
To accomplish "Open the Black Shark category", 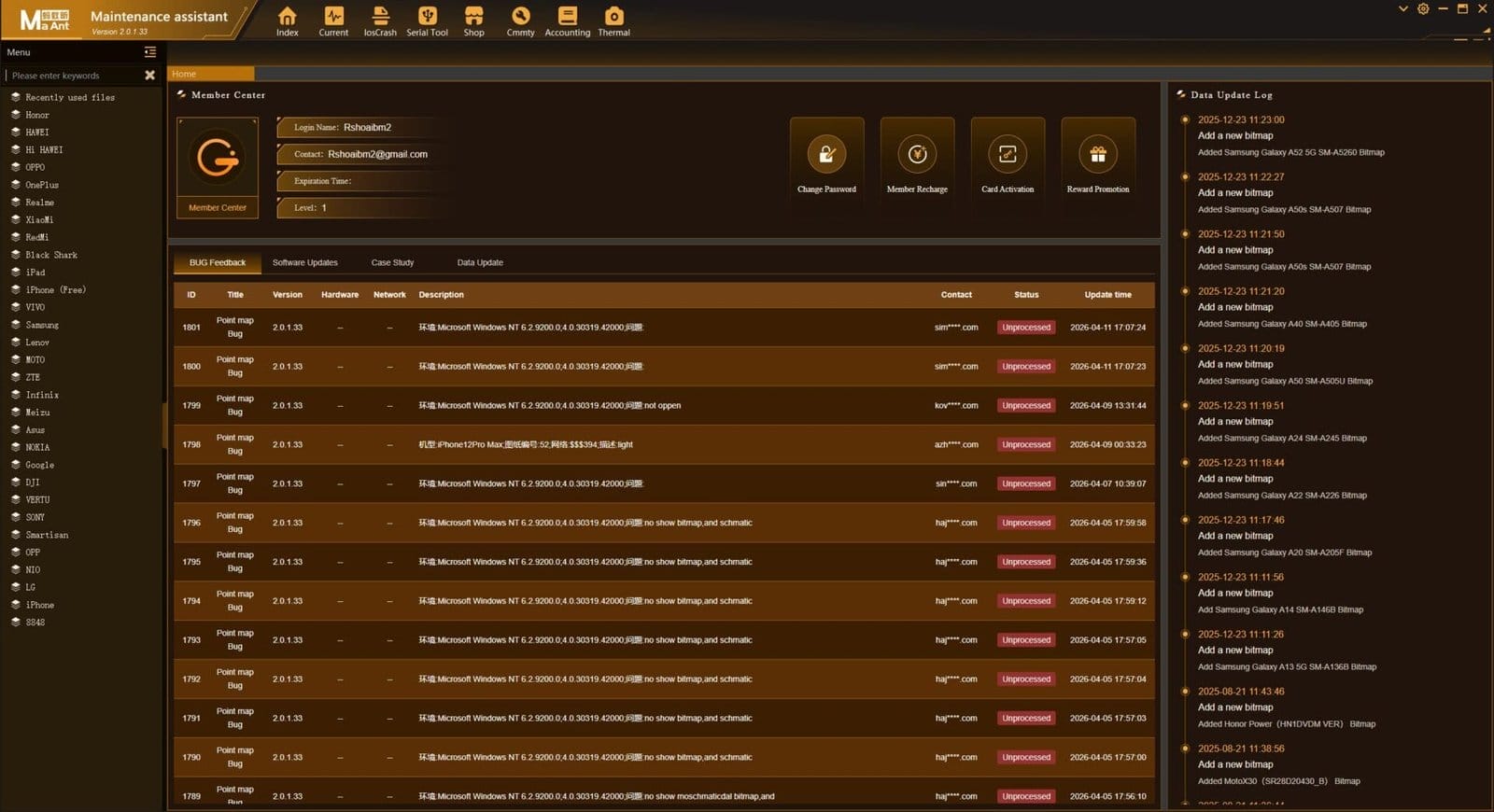I will coord(44,255).
